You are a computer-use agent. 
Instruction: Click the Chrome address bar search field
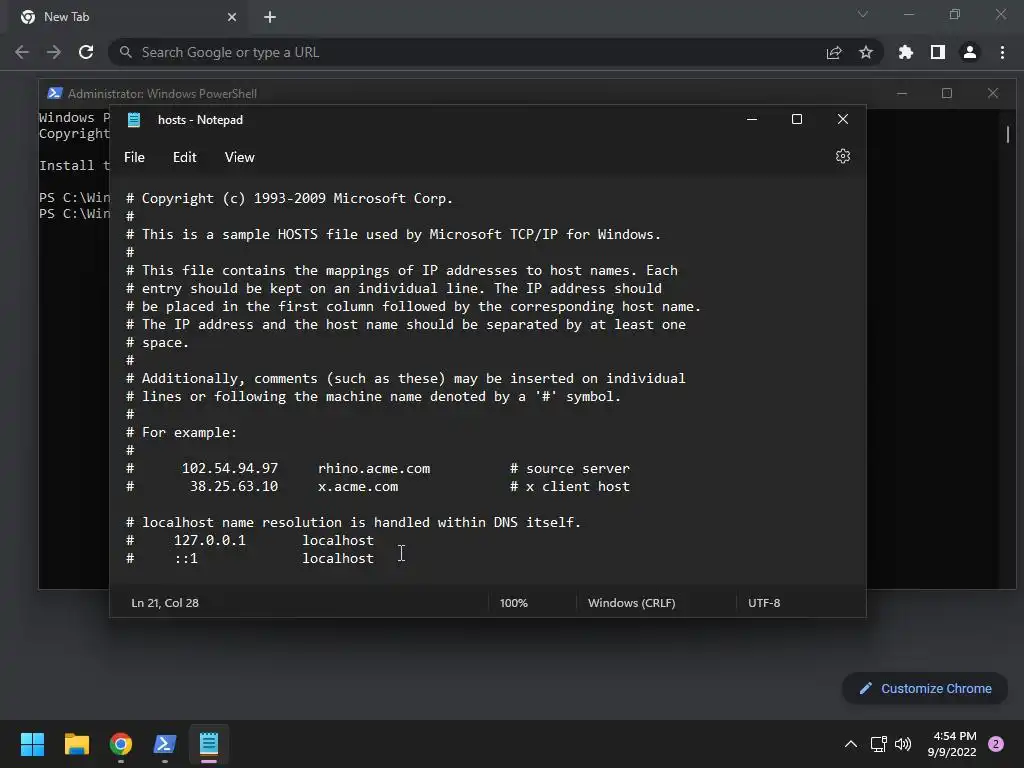click(470, 52)
